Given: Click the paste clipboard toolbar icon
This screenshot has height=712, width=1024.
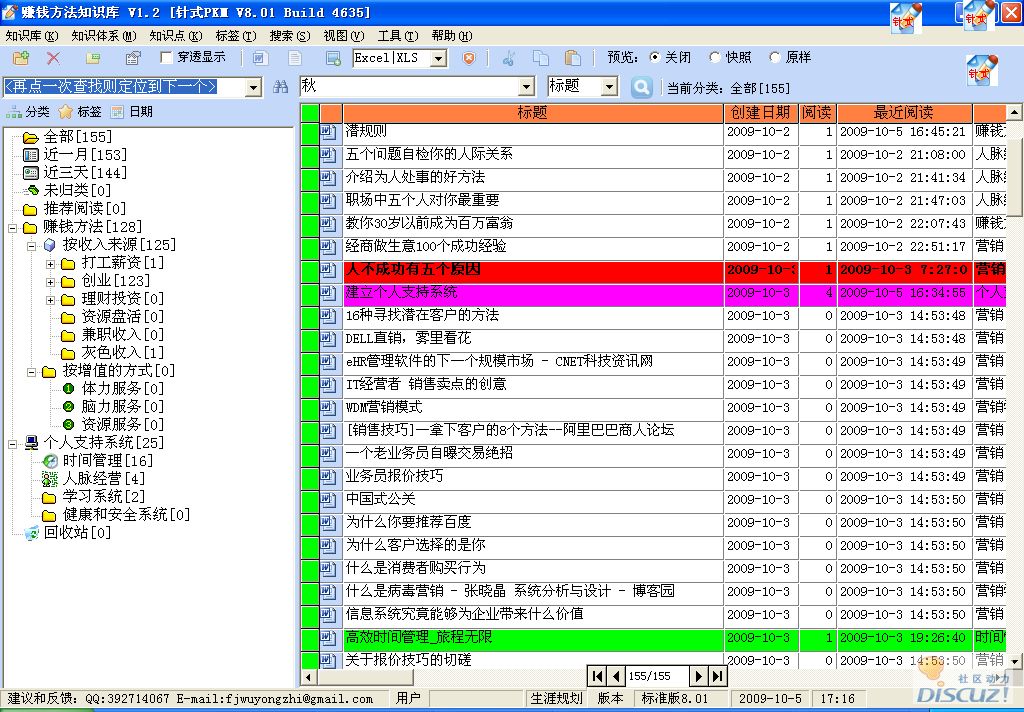Looking at the screenshot, I should (x=572, y=58).
